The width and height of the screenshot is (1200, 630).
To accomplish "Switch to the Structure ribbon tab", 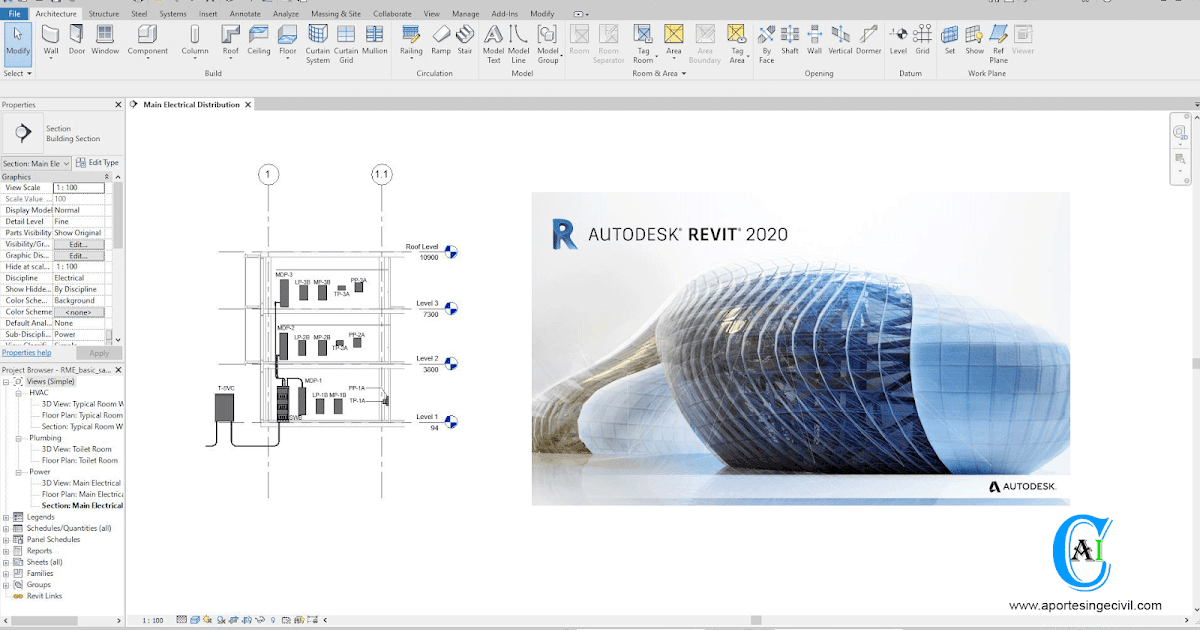I will click(x=103, y=14).
